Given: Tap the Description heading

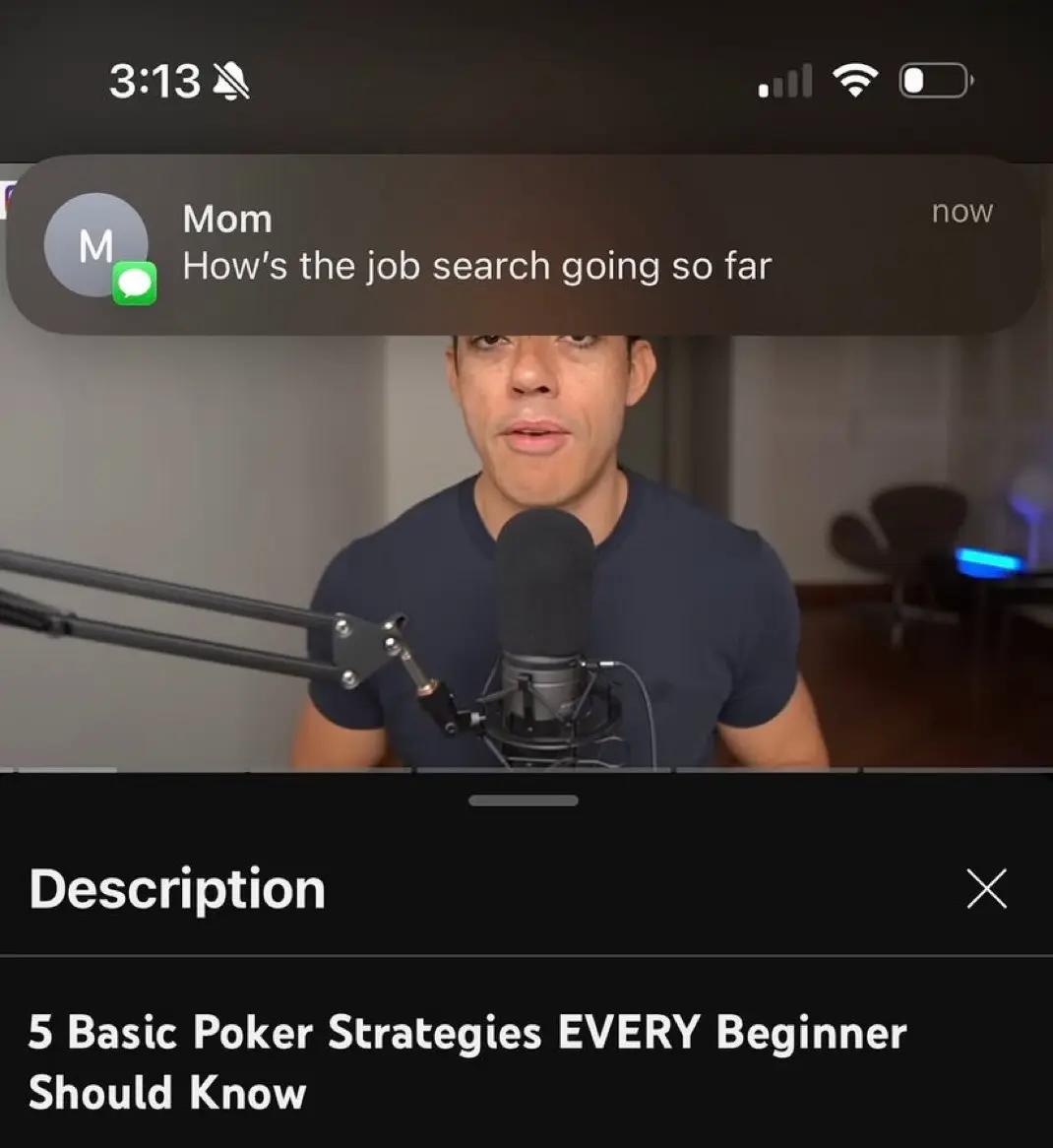Looking at the screenshot, I should [x=177, y=889].
